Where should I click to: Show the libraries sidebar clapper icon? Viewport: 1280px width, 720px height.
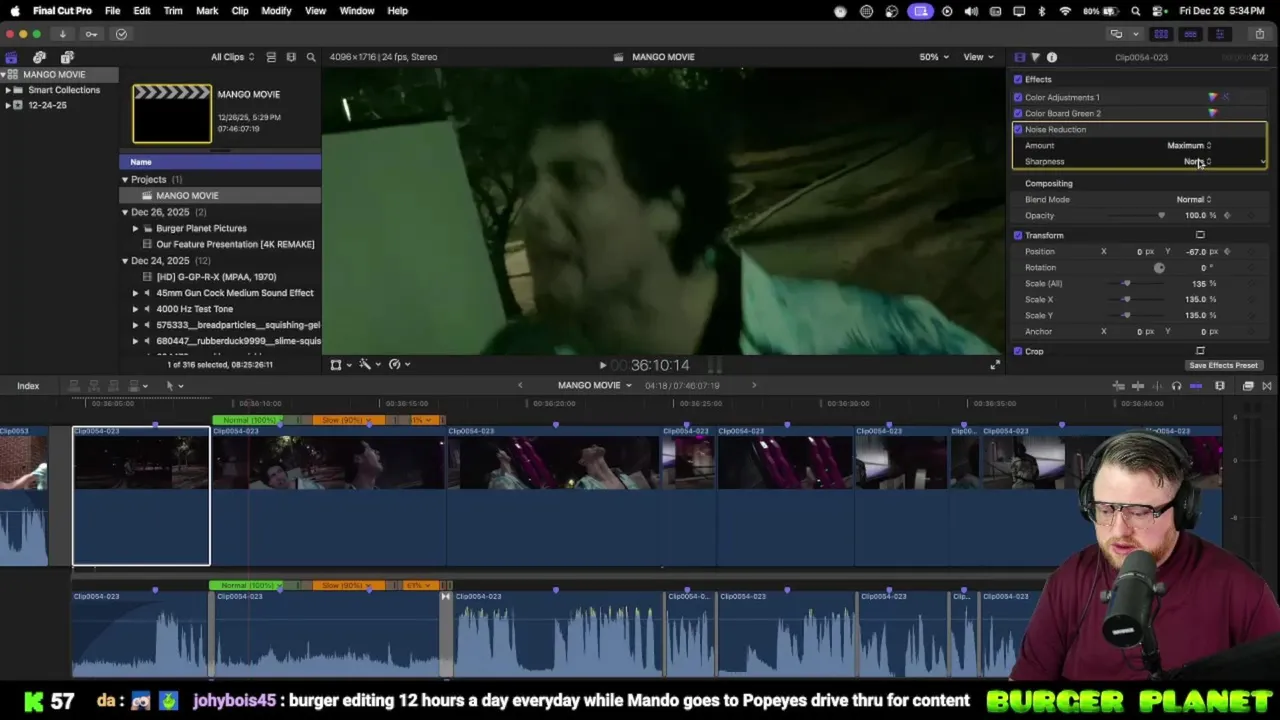[11, 57]
